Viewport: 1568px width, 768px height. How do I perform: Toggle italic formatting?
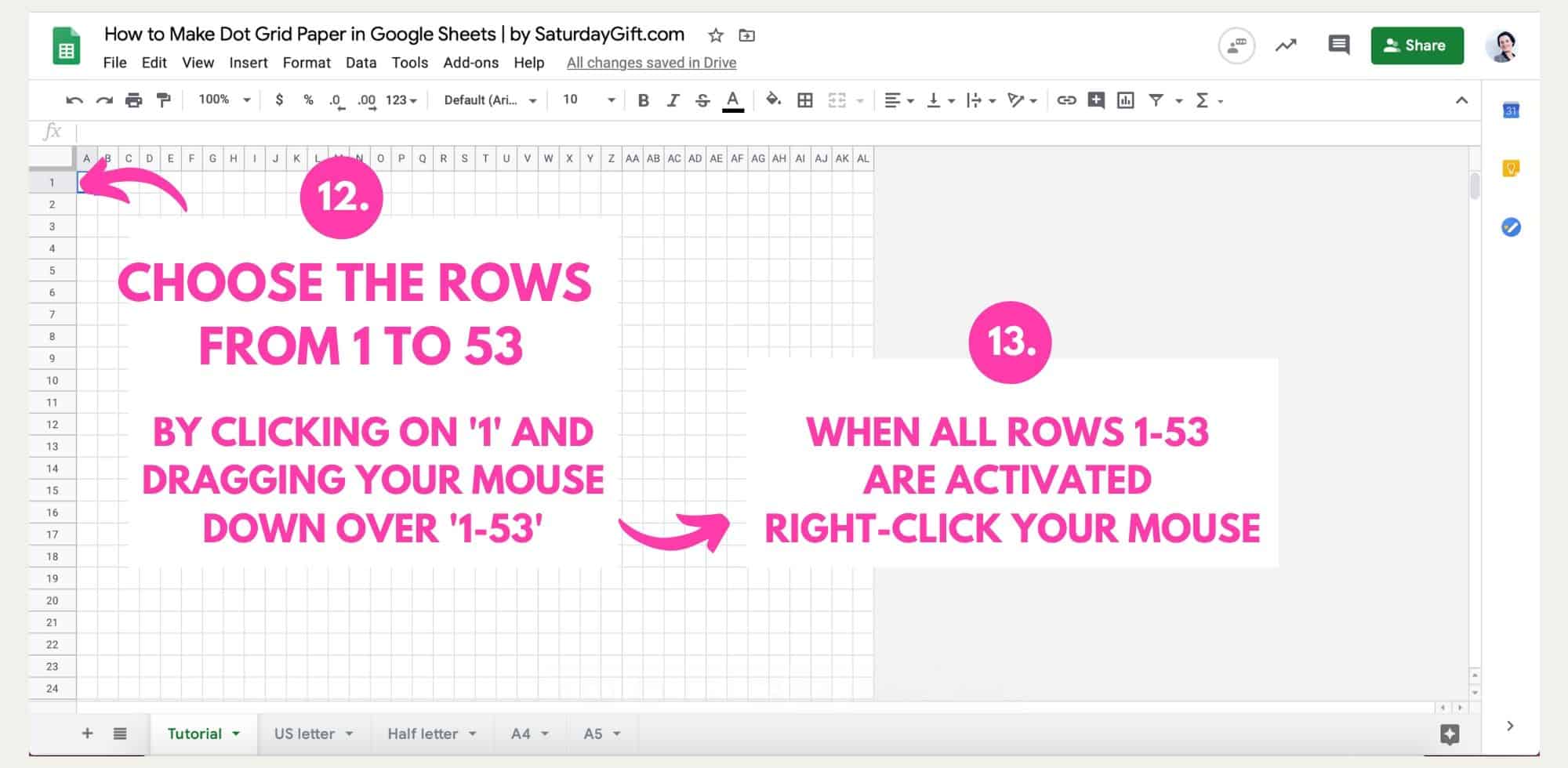click(673, 100)
